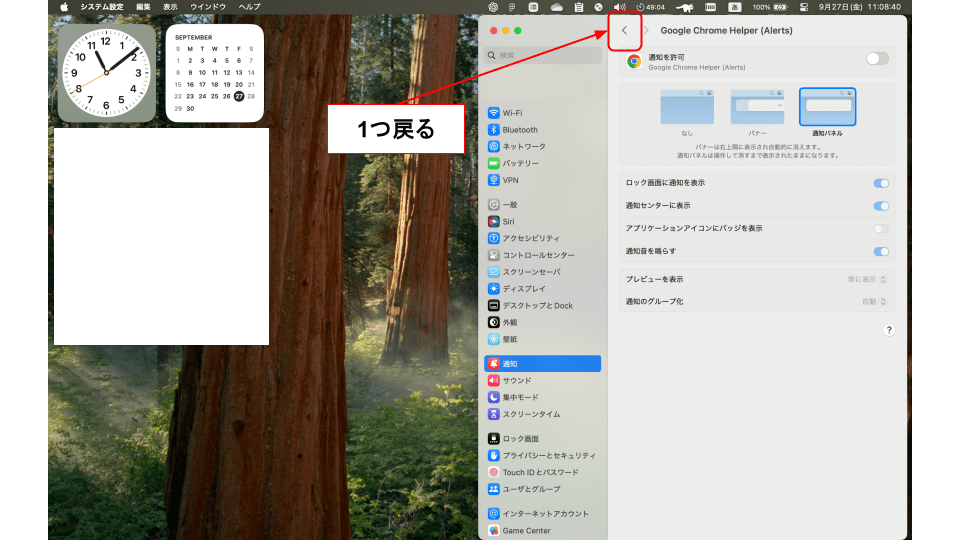
Task: Open the ウインドウ menu in the menu bar
Action: point(208,7)
